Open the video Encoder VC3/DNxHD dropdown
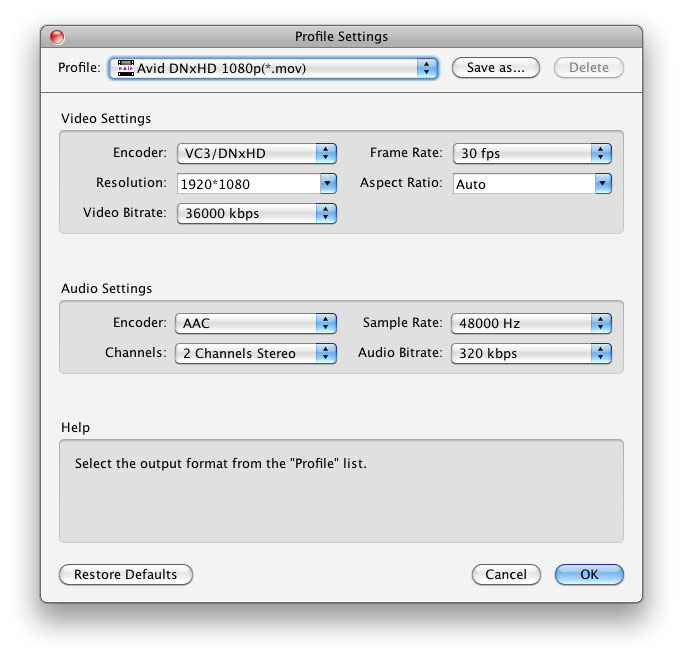683x658 pixels. click(256, 153)
